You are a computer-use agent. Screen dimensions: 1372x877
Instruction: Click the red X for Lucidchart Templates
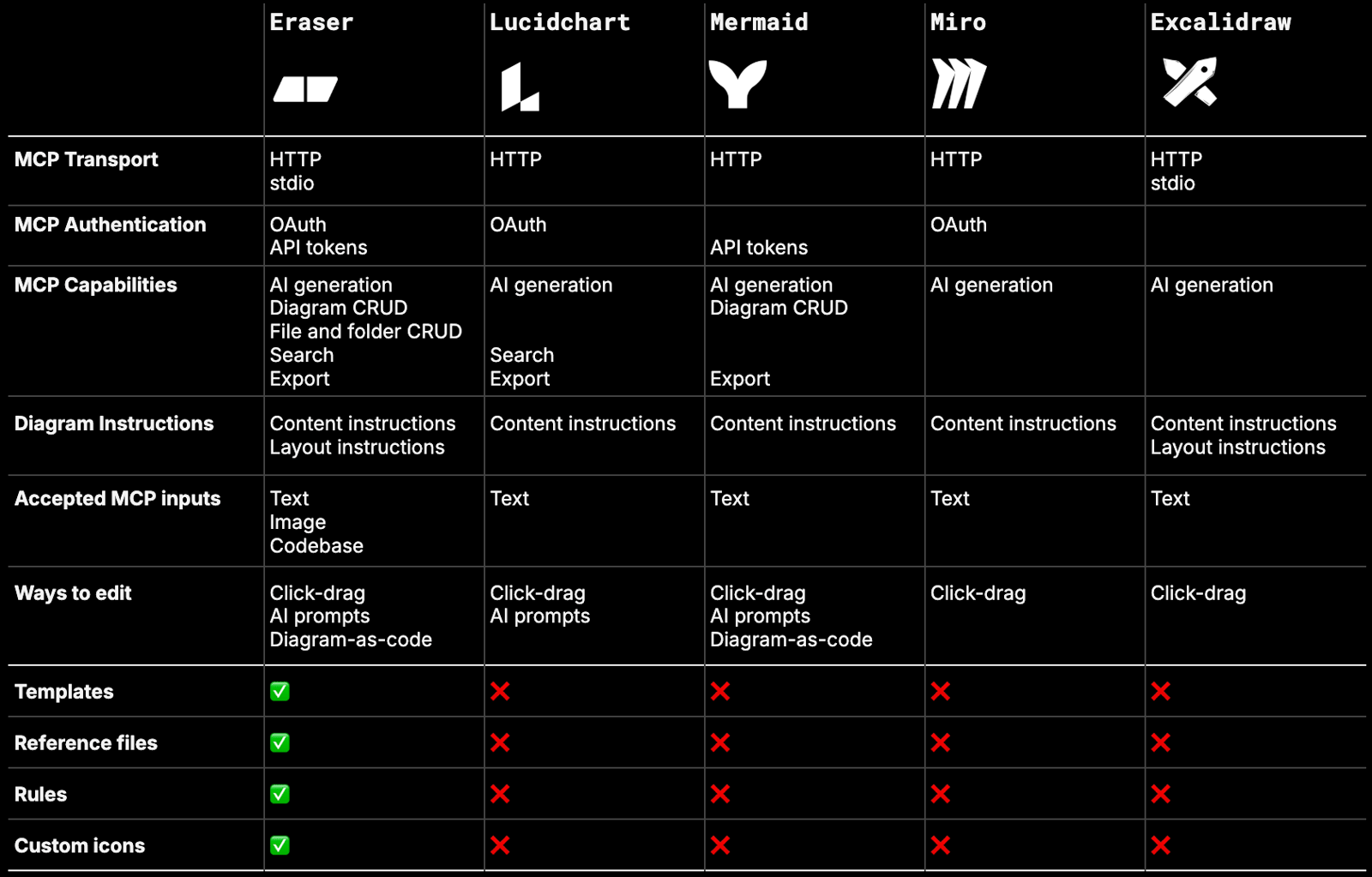coord(500,691)
